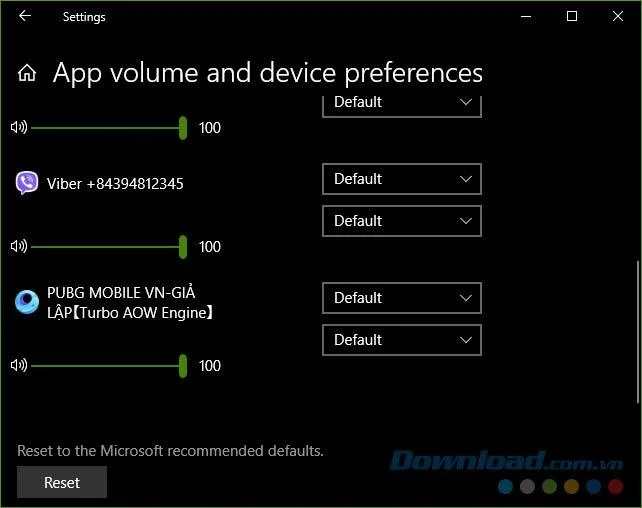Open the partially visible Default dropdown above Viber
The height and width of the screenshot is (508, 642).
pos(402,106)
